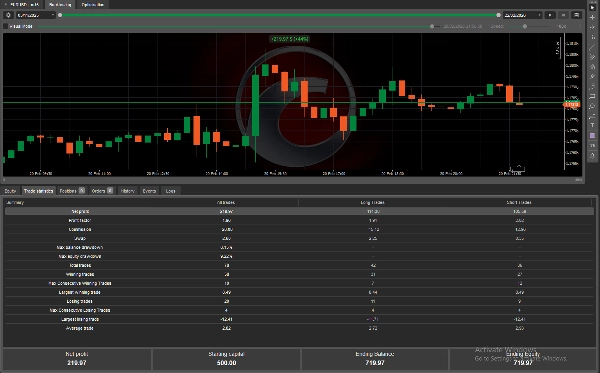This screenshot has height=373, width=600.
Task: Select the Largest winning trade row label
Action: coord(80,292)
